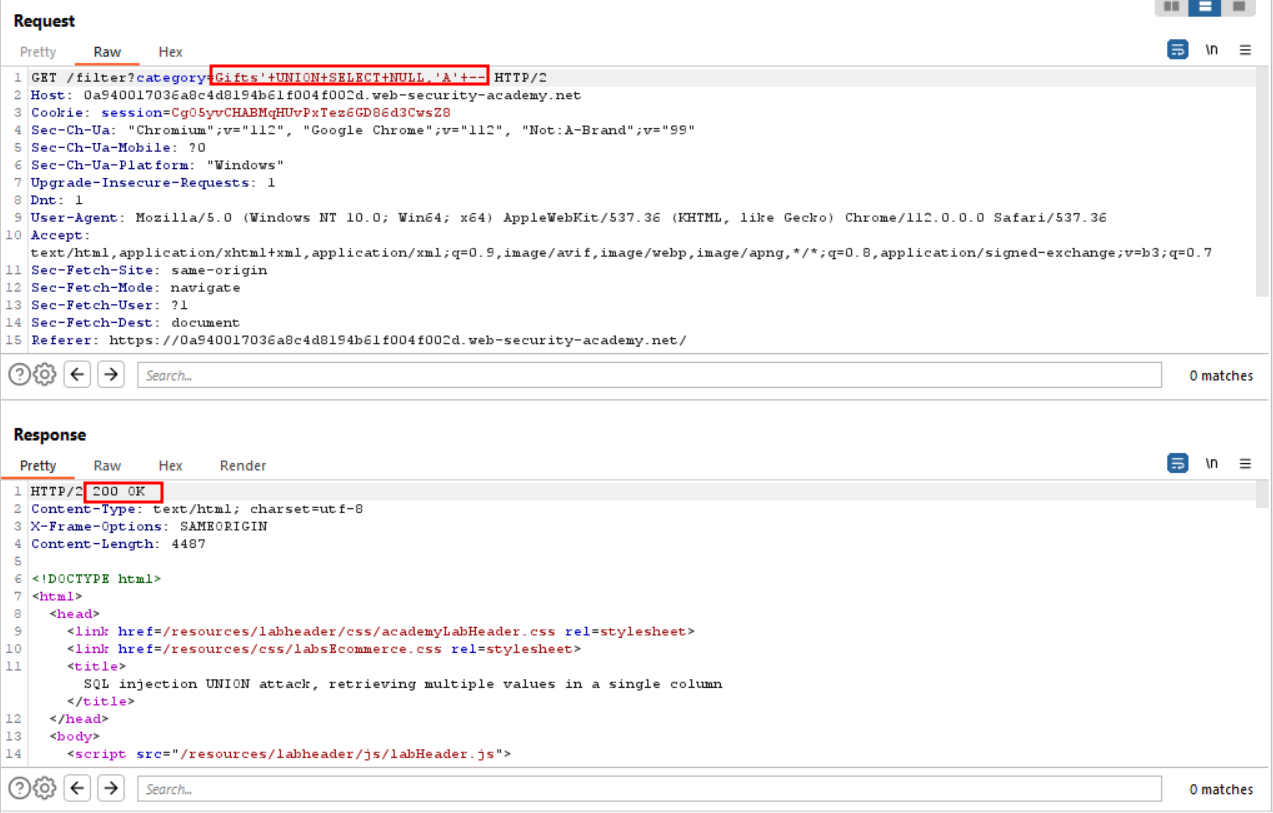The width and height of the screenshot is (1273, 813).
Task: Click the Upgrade-Insecure-Requests header line
Action: click(153, 183)
